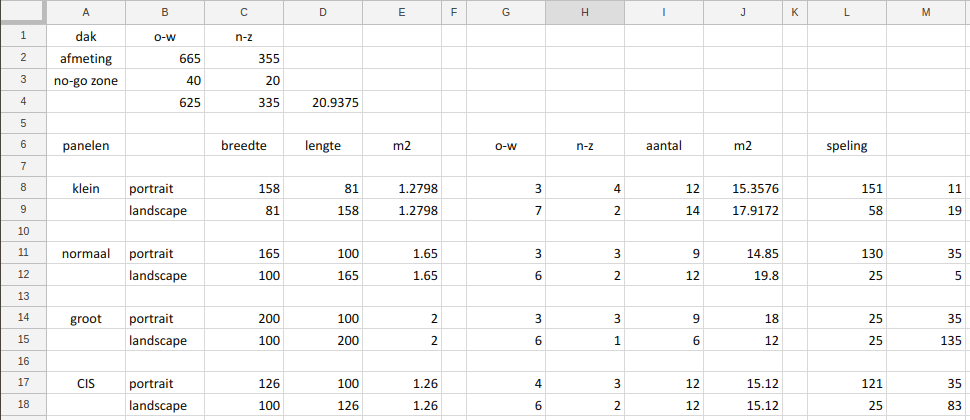Click the narrow column F header
970x420 pixels.
(x=454, y=12)
